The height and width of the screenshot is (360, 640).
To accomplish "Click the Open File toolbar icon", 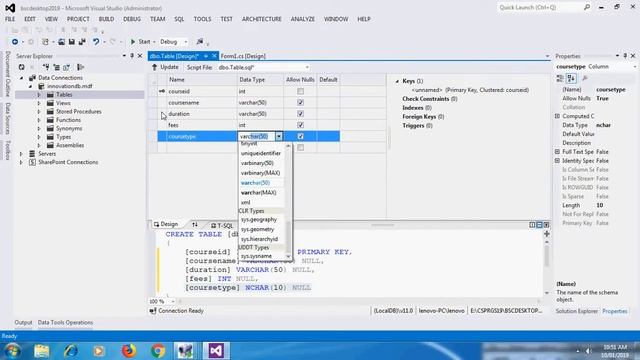I will tap(61, 42).
